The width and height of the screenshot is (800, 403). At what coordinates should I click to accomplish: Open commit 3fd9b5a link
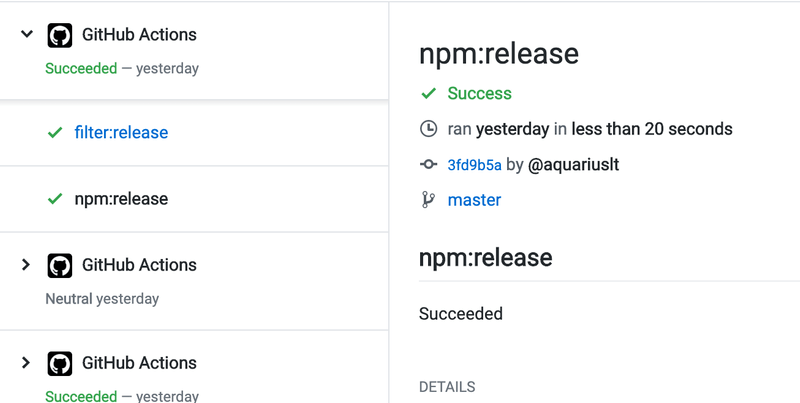tap(475, 165)
